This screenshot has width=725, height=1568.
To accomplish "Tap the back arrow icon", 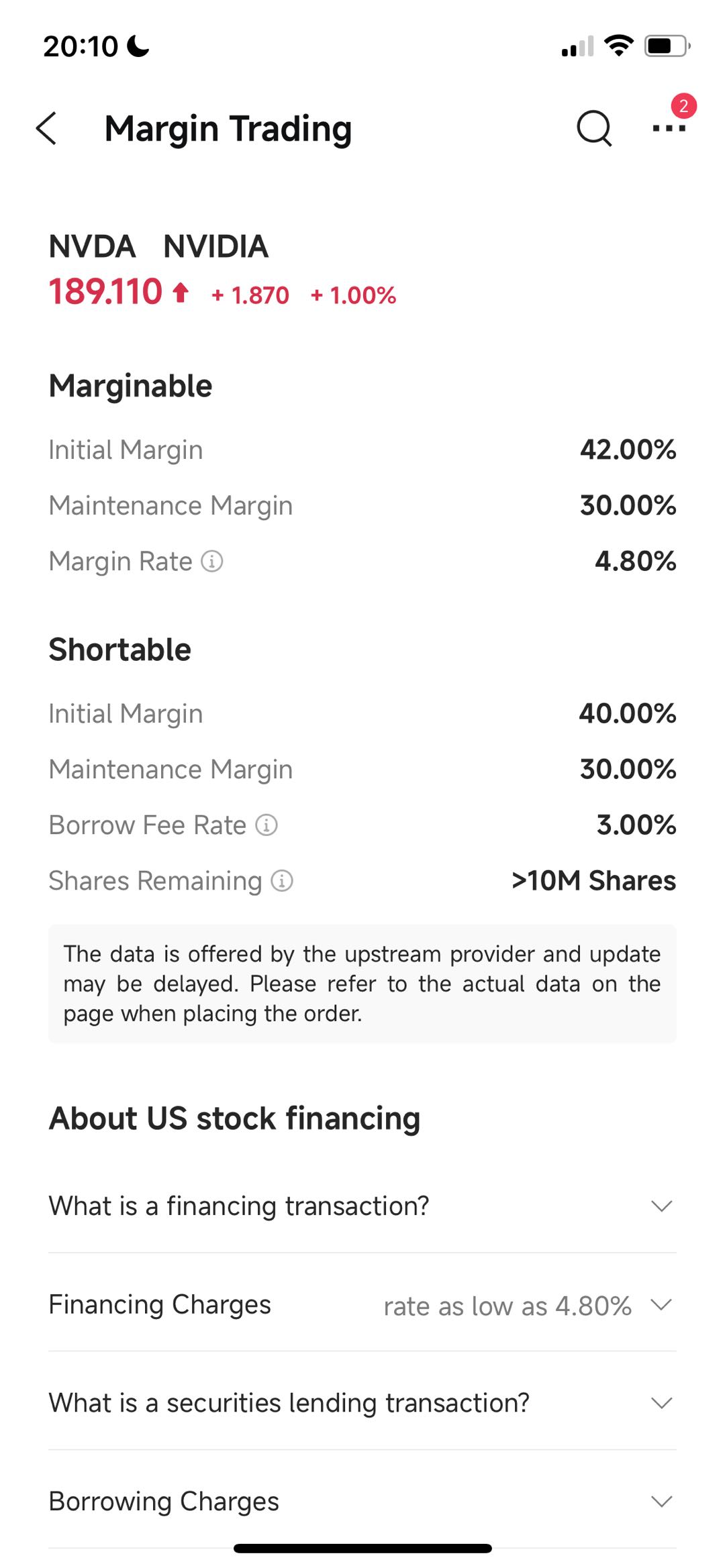I will click(46, 128).
